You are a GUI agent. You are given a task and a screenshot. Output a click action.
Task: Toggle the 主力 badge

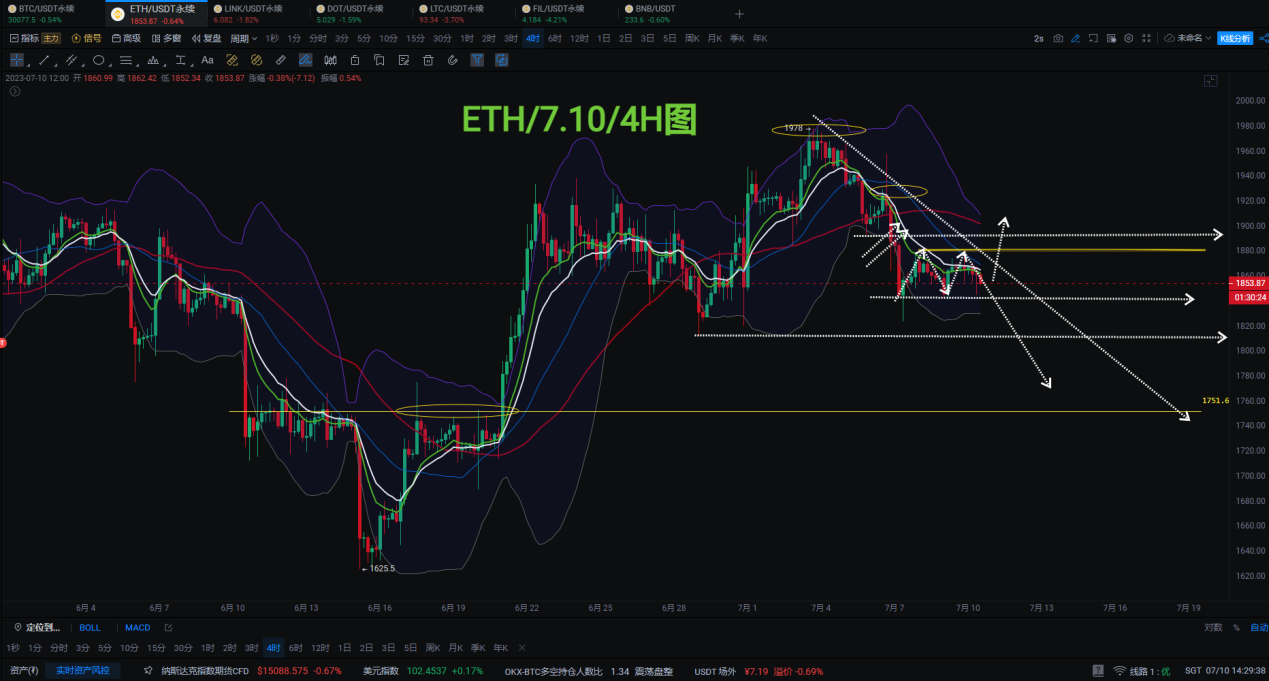click(51, 38)
